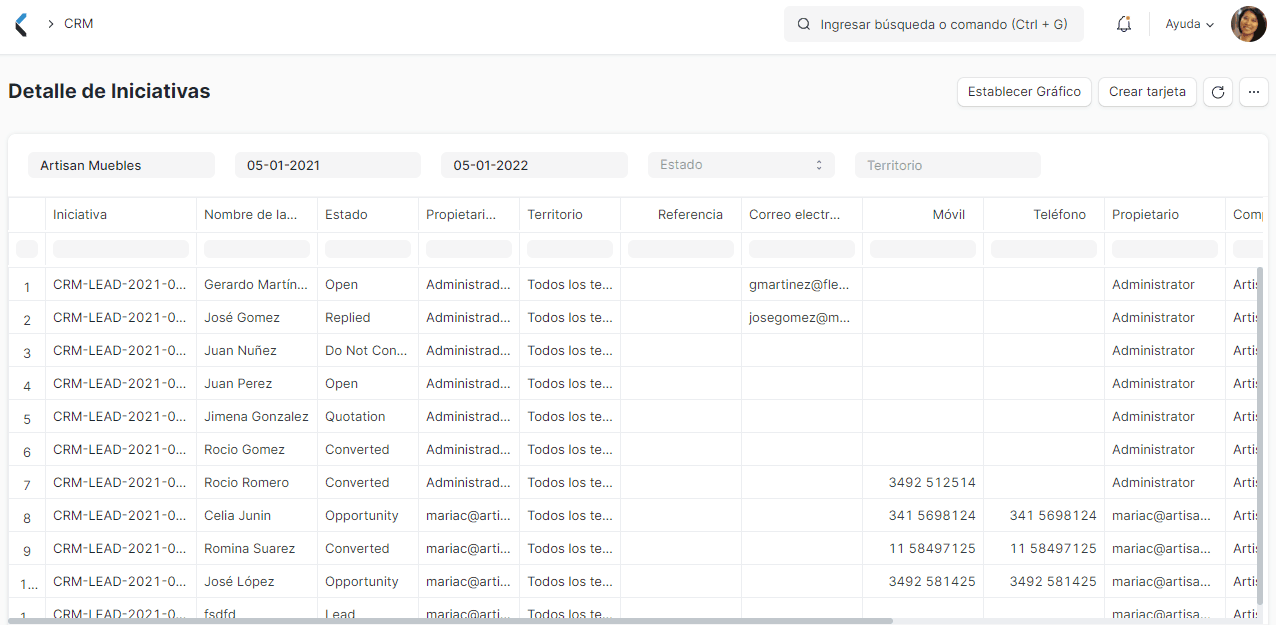This screenshot has height=625, width=1276.
Task: Change the 05-01-2022 end date
Action: click(x=534, y=165)
